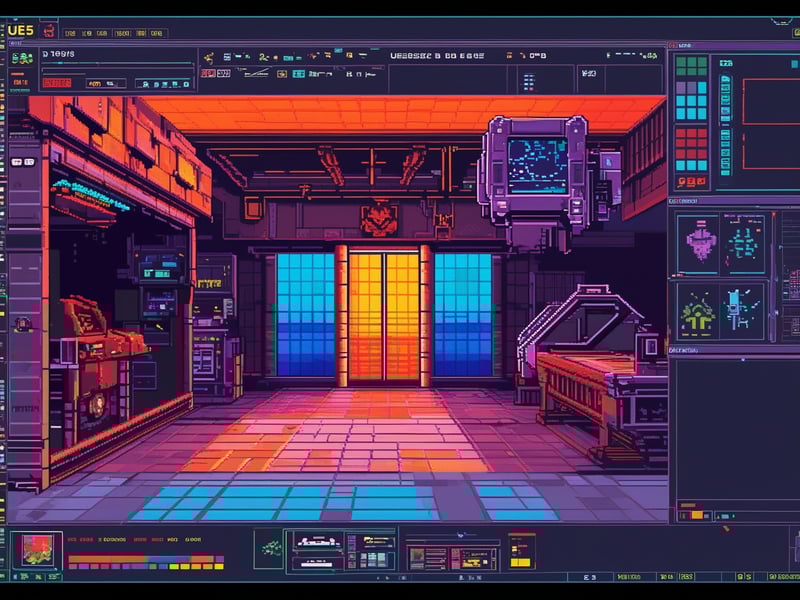Toggle the cyan square button in second toolbar row

point(299,74)
